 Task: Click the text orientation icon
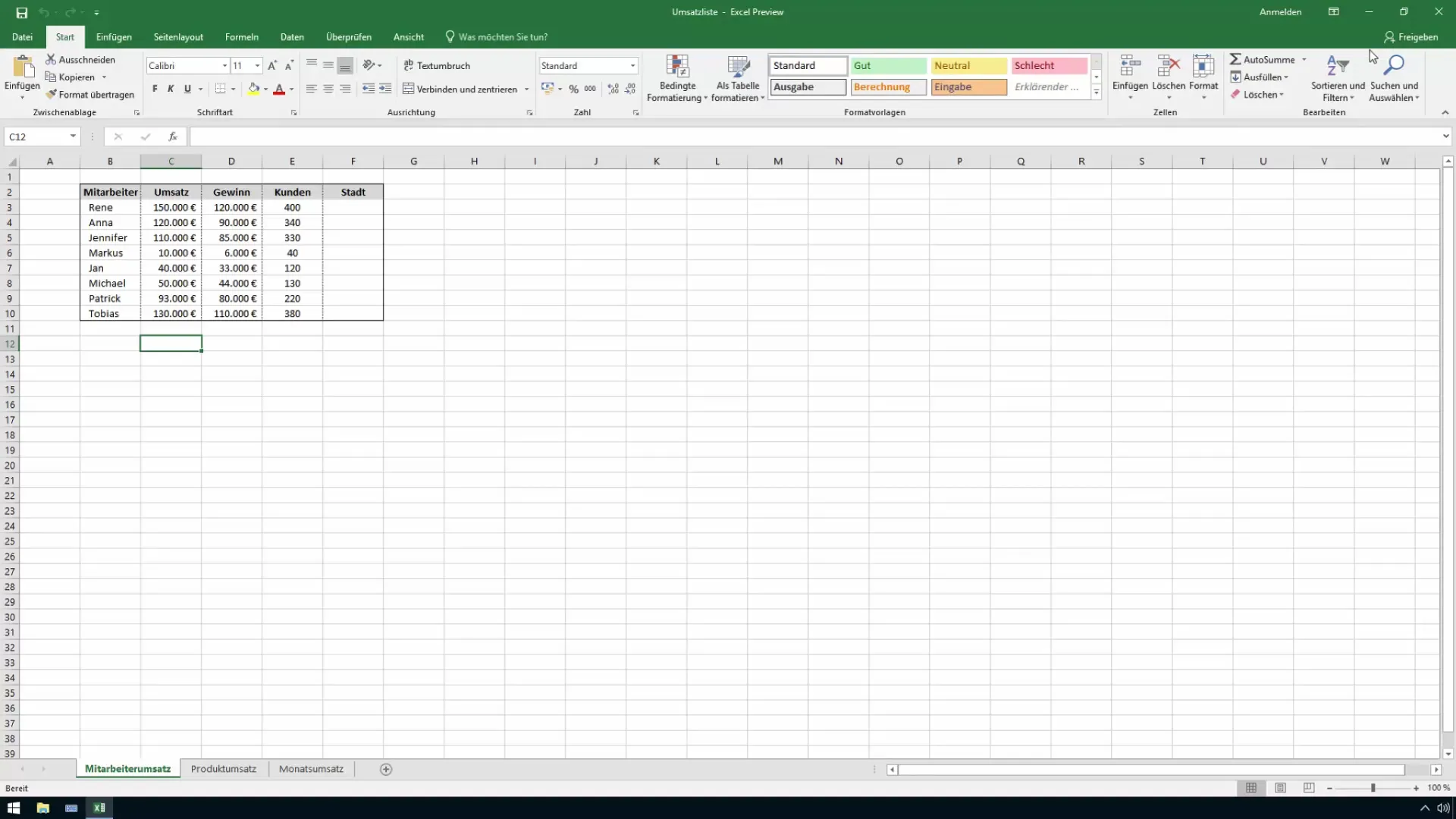tap(369, 65)
